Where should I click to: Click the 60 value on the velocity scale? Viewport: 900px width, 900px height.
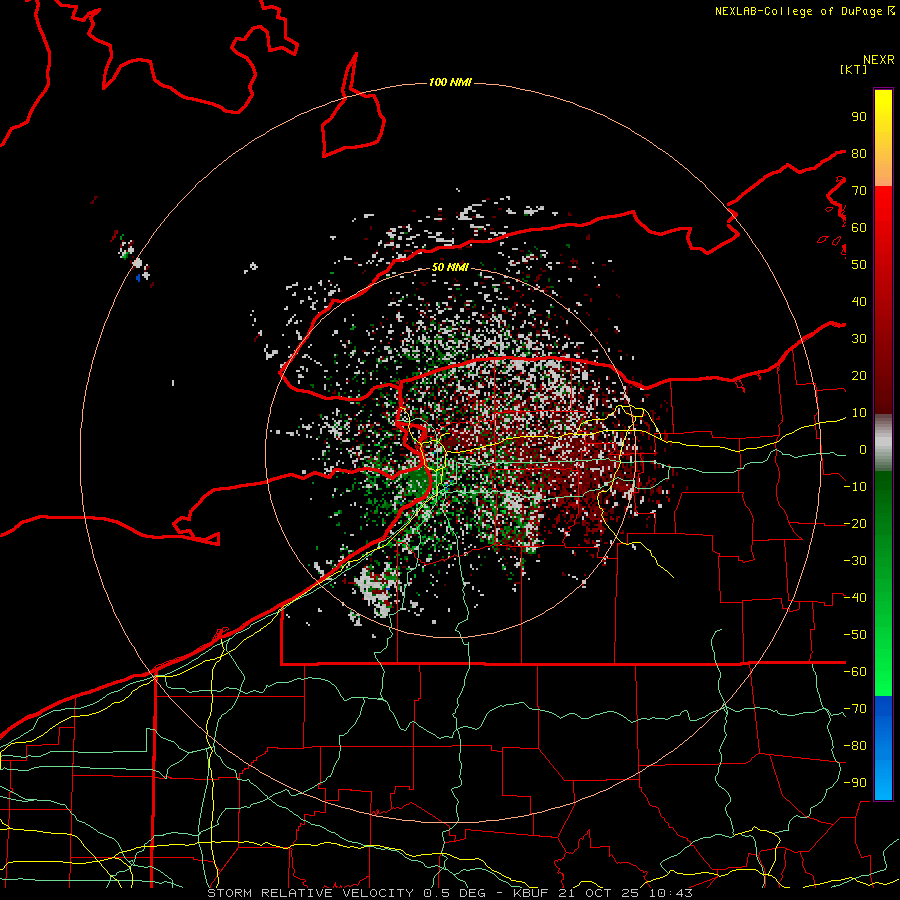(859, 228)
